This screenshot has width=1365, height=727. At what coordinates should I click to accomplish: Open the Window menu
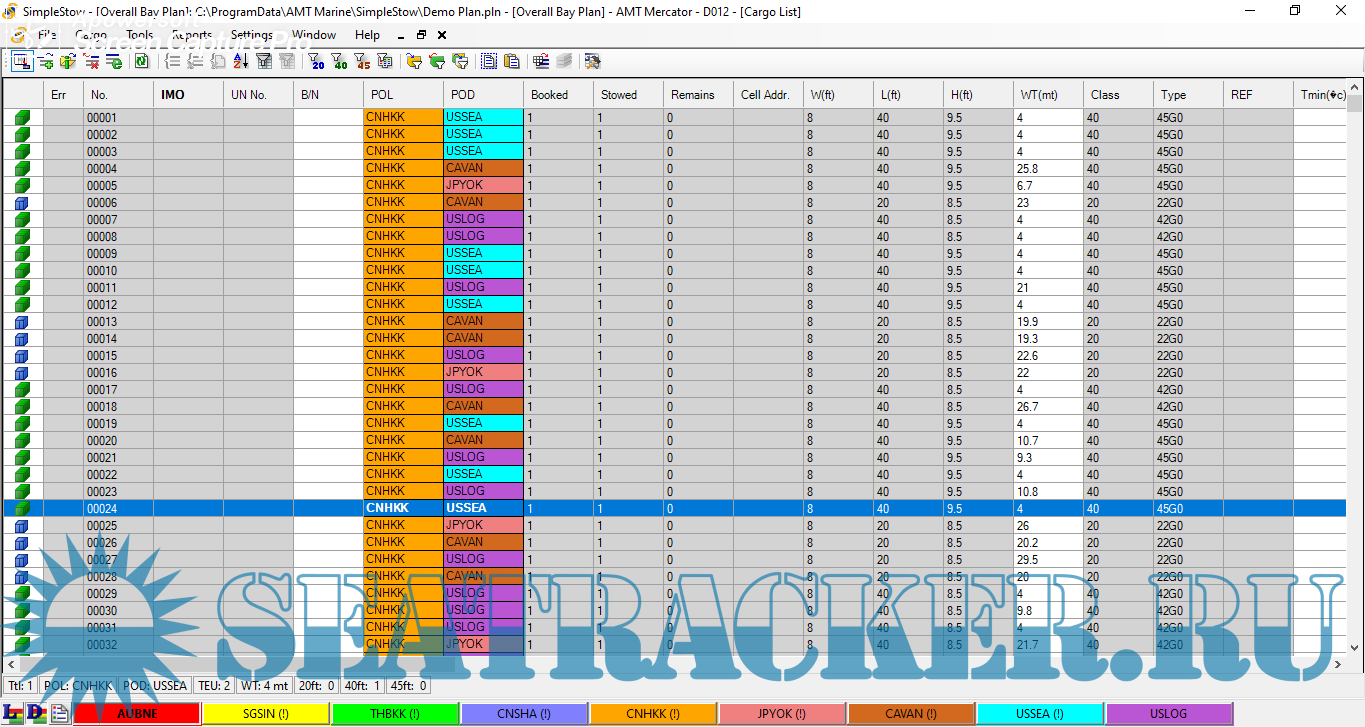pos(314,35)
